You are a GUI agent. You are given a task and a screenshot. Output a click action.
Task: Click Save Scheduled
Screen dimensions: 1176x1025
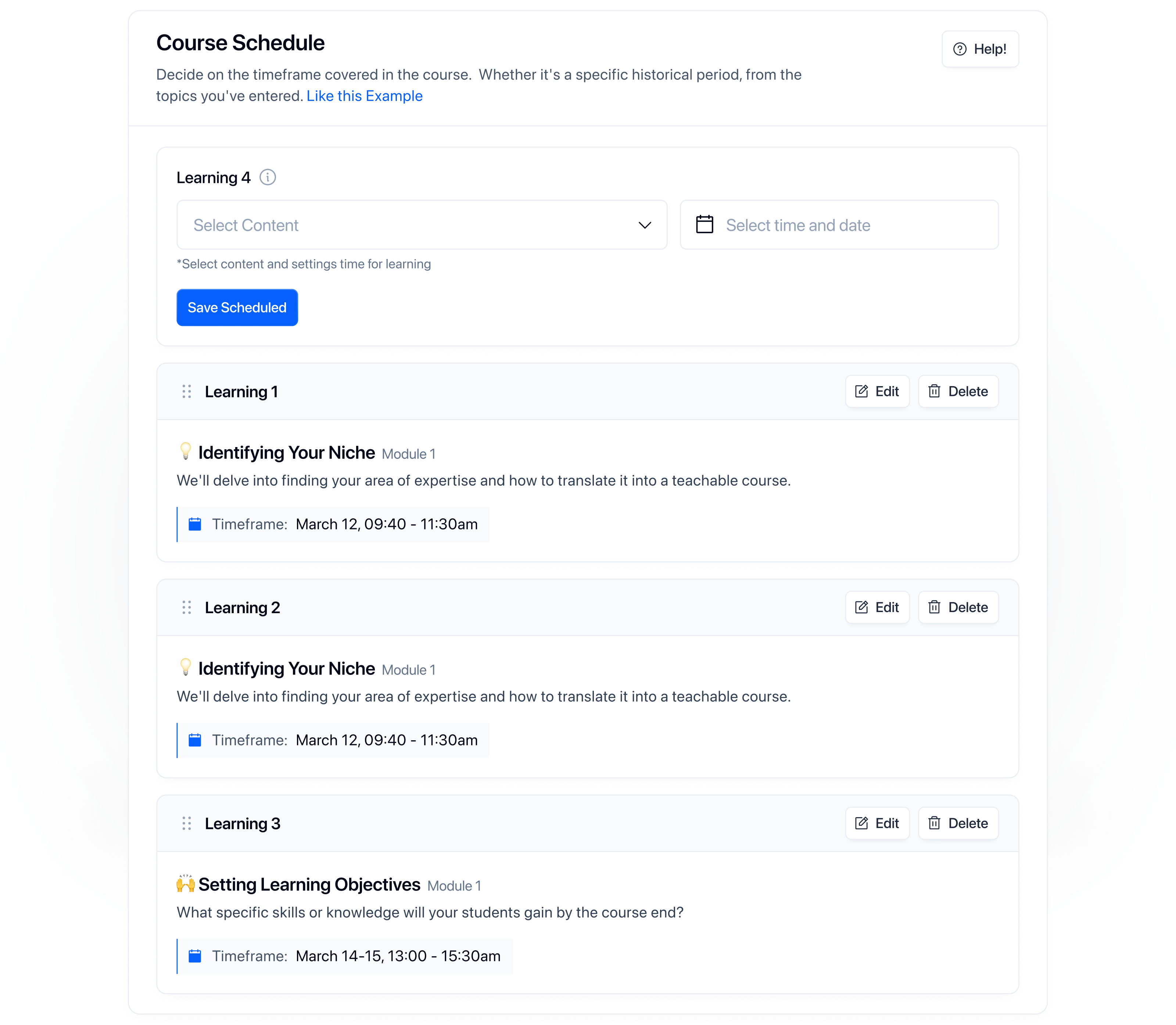click(x=236, y=307)
